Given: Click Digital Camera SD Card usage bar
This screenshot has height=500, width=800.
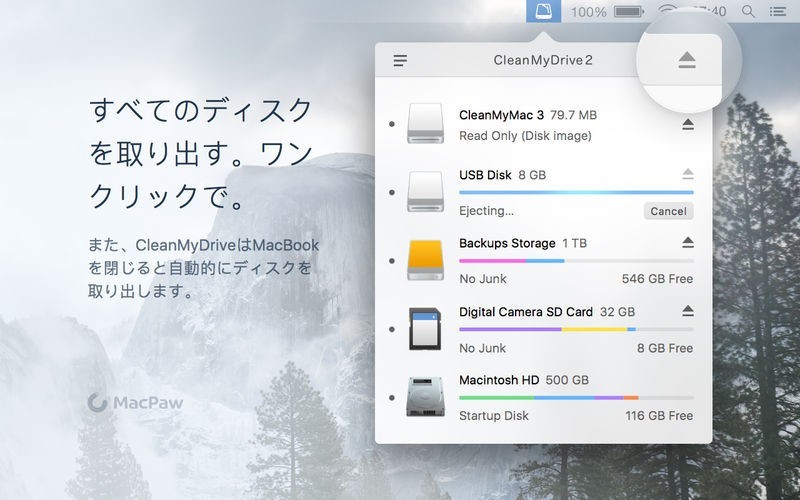Looking at the screenshot, I should (x=575, y=329).
